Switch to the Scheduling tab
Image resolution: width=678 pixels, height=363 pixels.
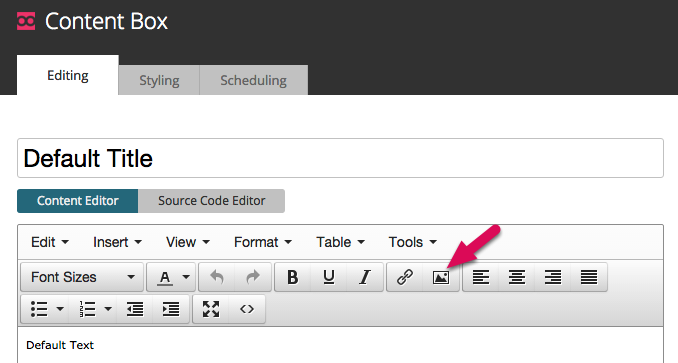tap(253, 80)
